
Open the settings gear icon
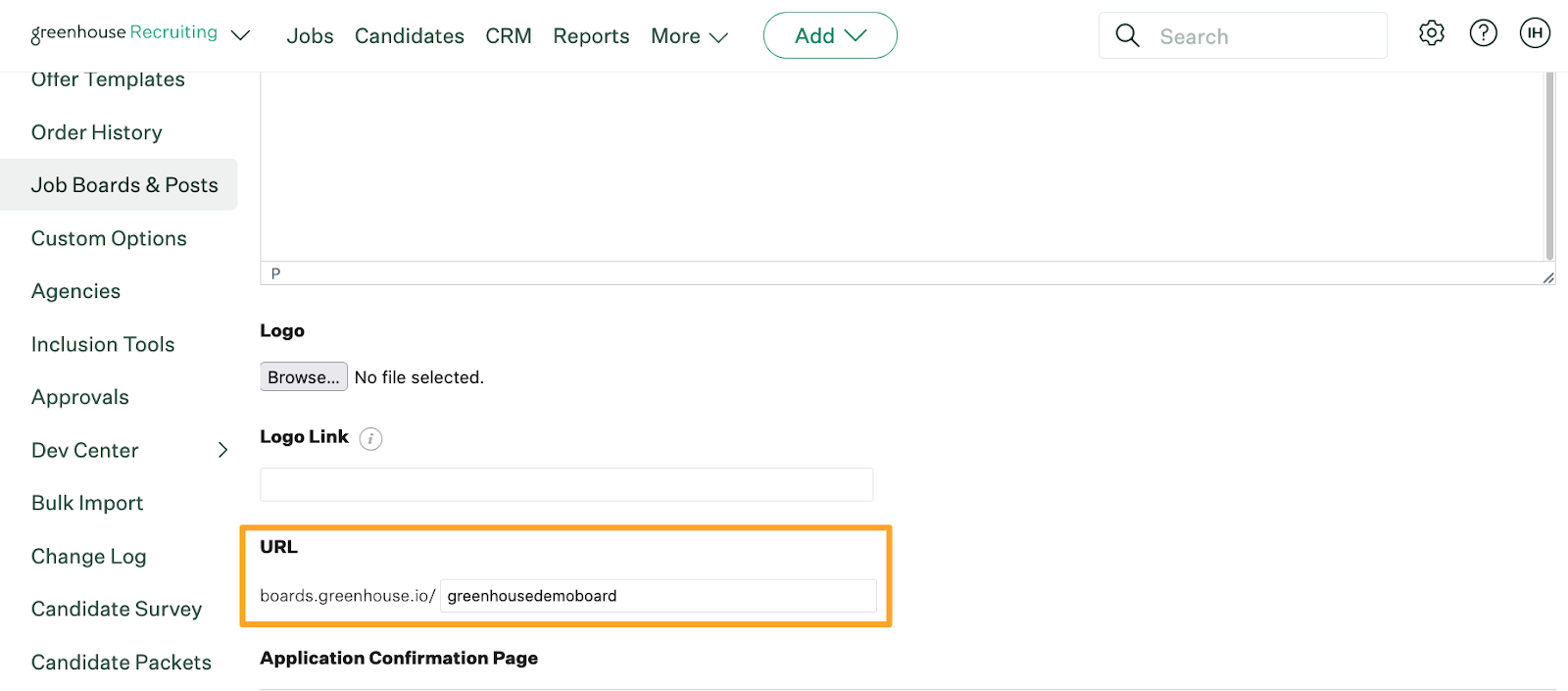(x=1431, y=33)
